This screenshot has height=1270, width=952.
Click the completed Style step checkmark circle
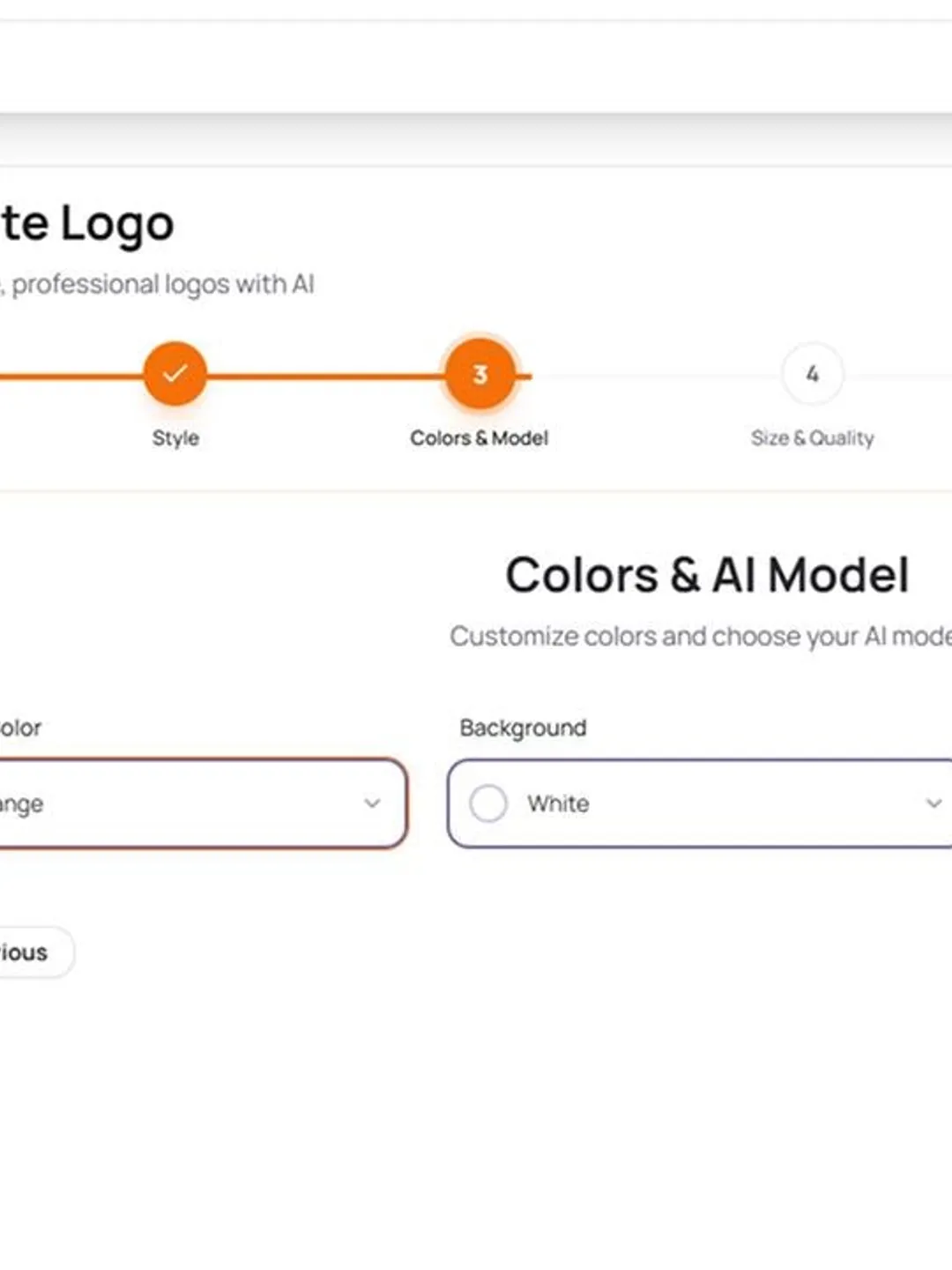click(175, 374)
